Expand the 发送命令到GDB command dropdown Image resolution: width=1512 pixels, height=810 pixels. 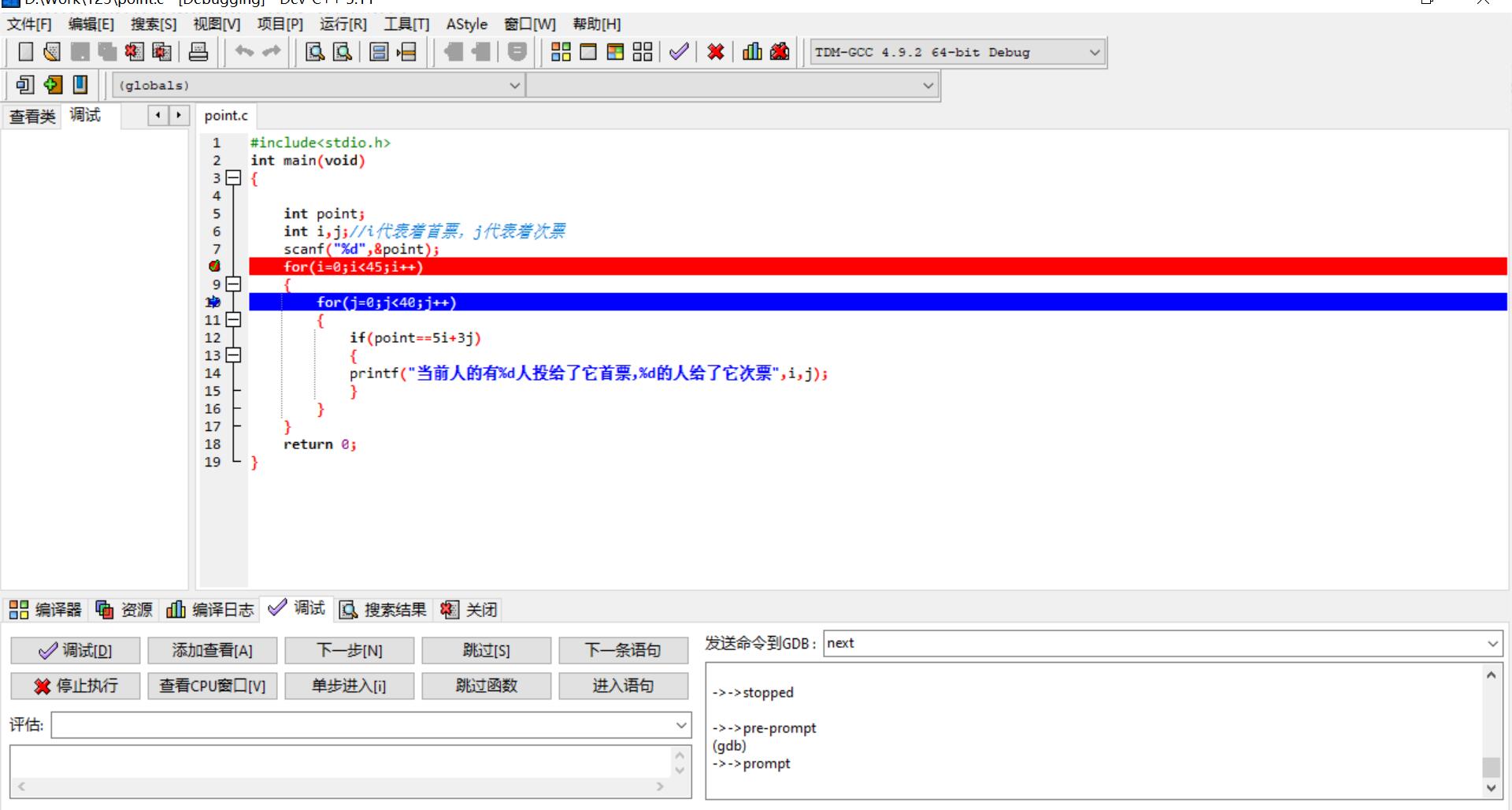tap(1492, 644)
